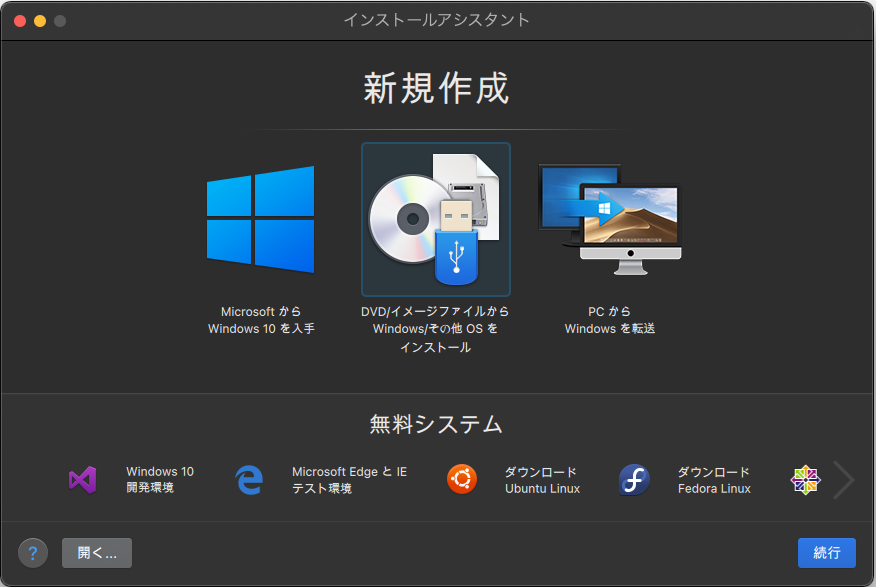Click the Fedora logo icon
The width and height of the screenshot is (876, 587).
pos(634,480)
